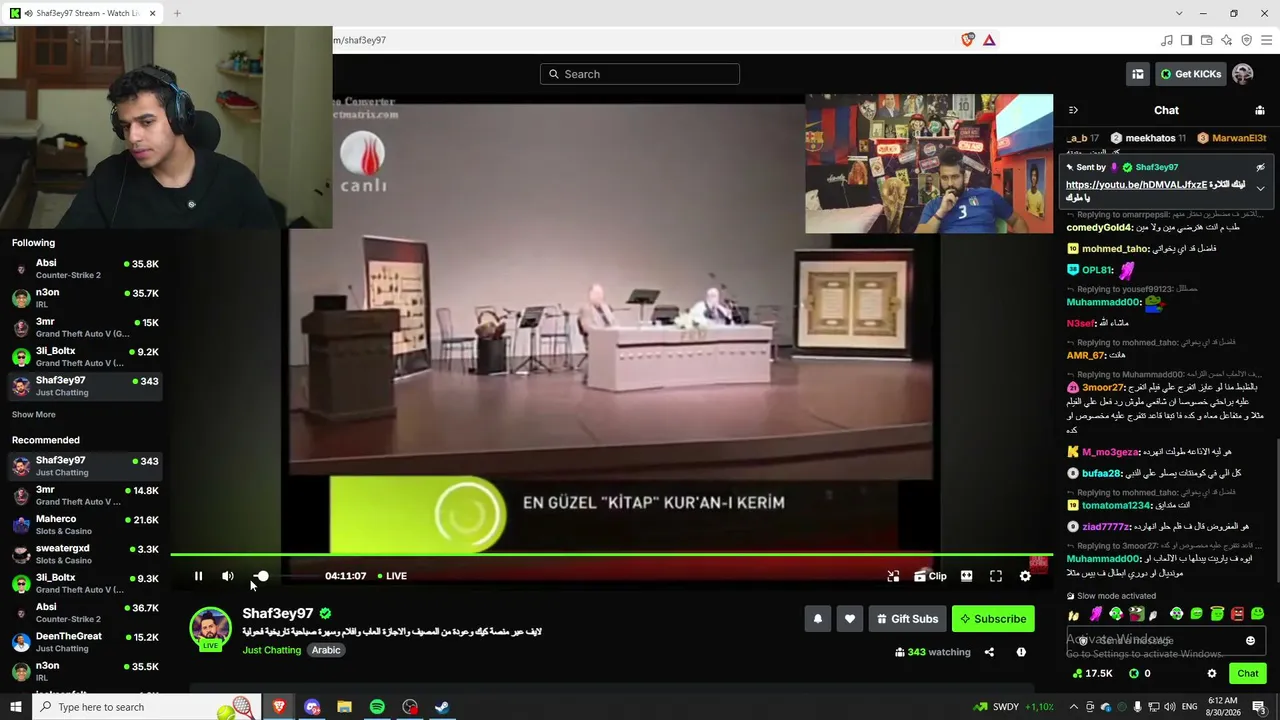
Task: Open Absi Counter-Strike 2 in Following
Action: point(85,269)
